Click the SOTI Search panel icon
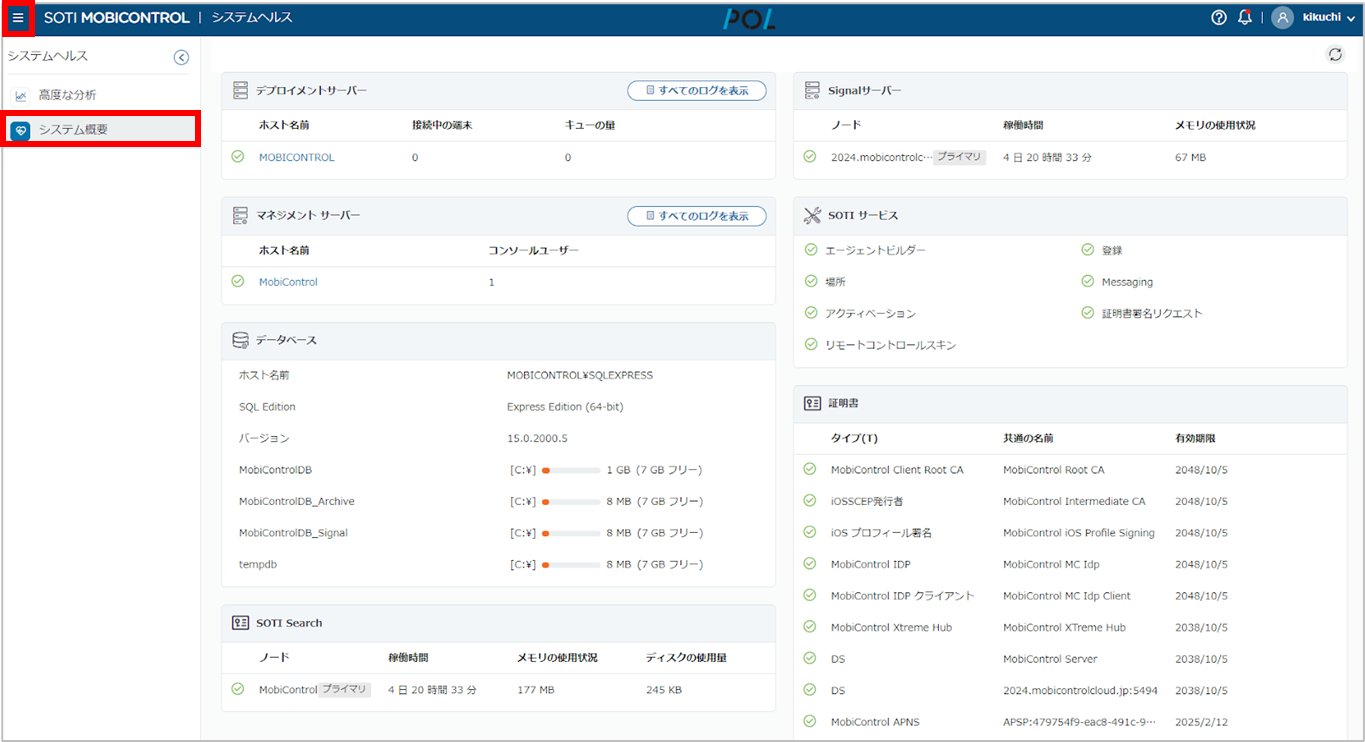The image size is (1365, 742). click(x=240, y=623)
